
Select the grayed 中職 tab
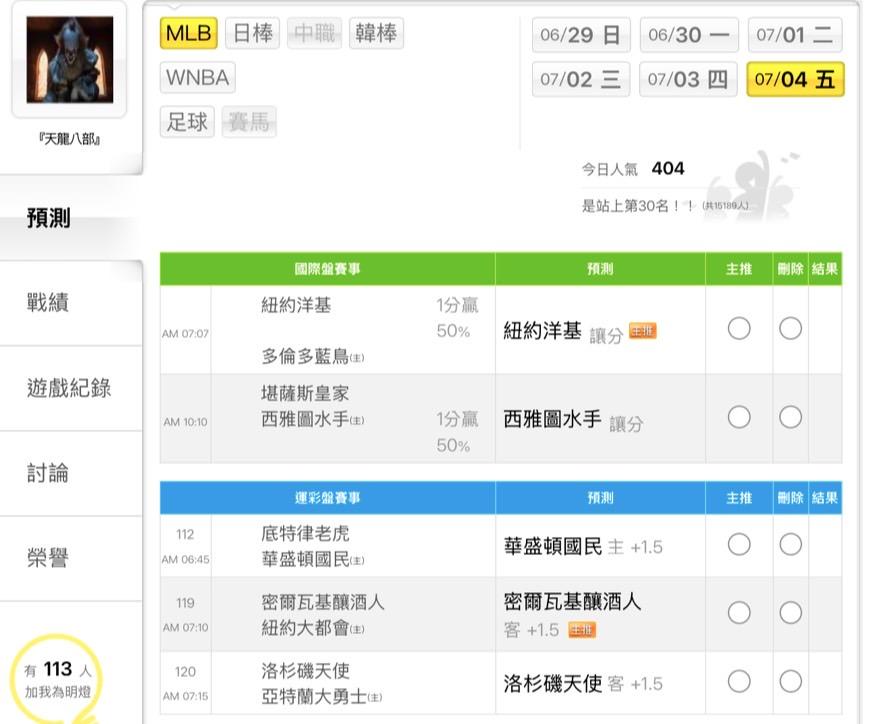click(314, 33)
